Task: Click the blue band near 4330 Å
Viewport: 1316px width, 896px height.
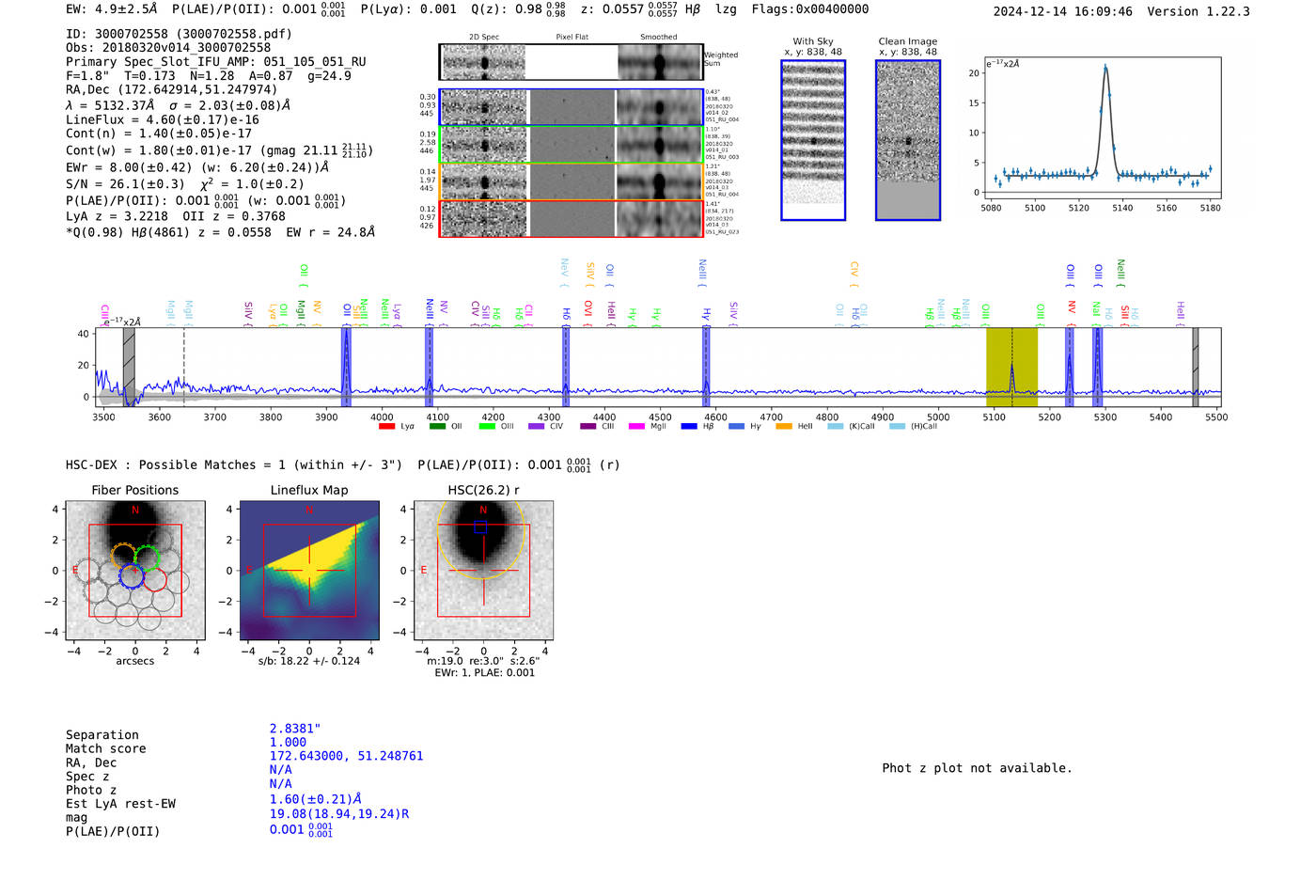Action: point(566,367)
